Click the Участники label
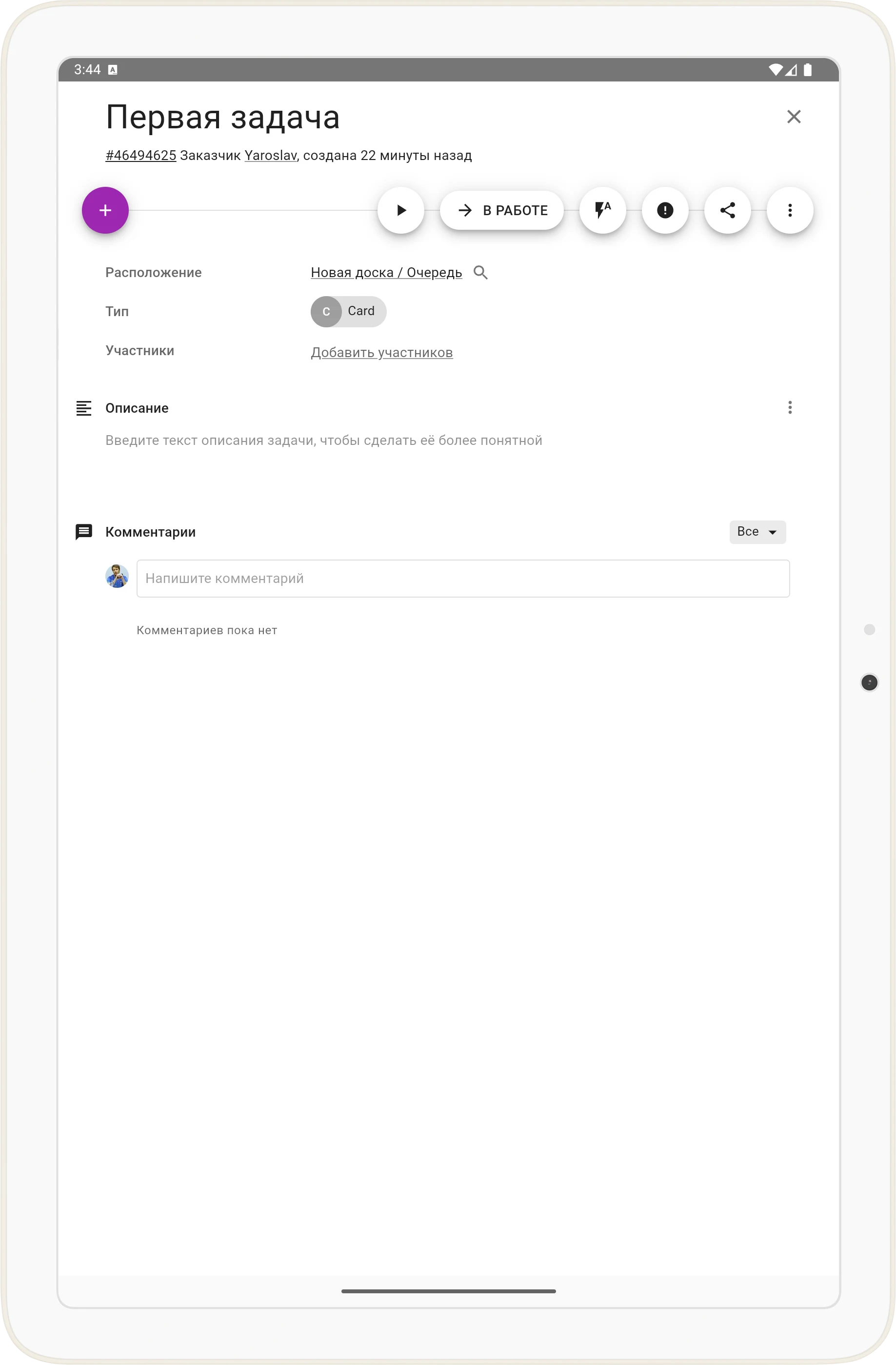896x1365 pixels. pyautogui.click(x=140, y=350)
